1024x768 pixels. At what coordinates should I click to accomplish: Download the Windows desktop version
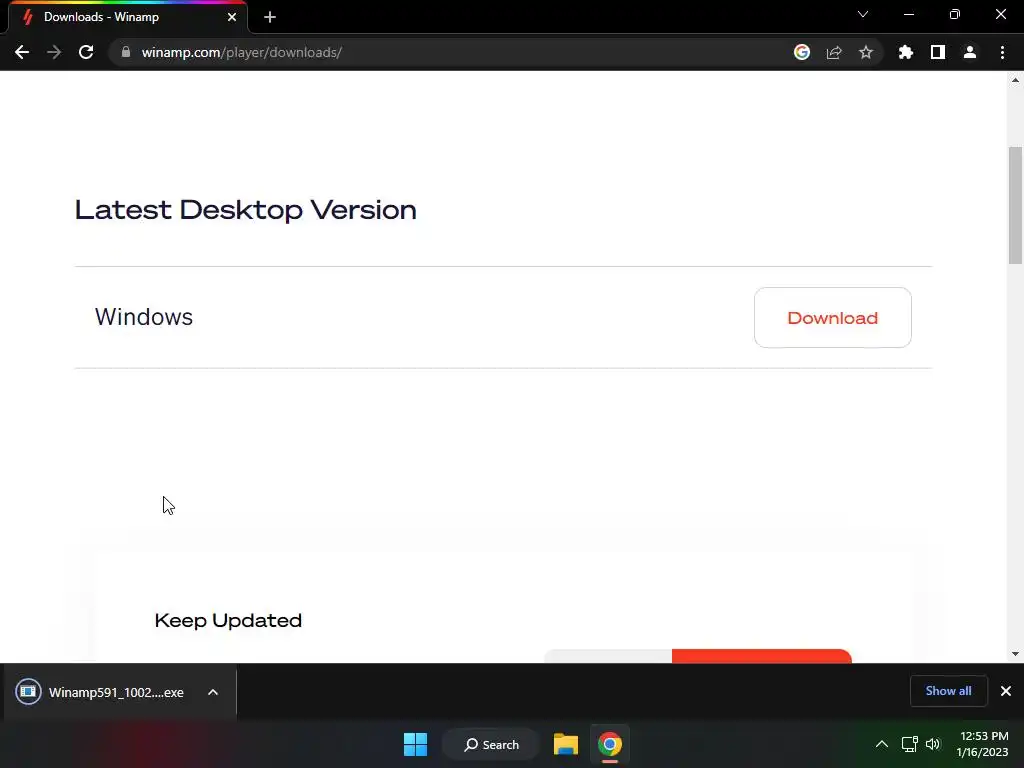tap(833, 317)
